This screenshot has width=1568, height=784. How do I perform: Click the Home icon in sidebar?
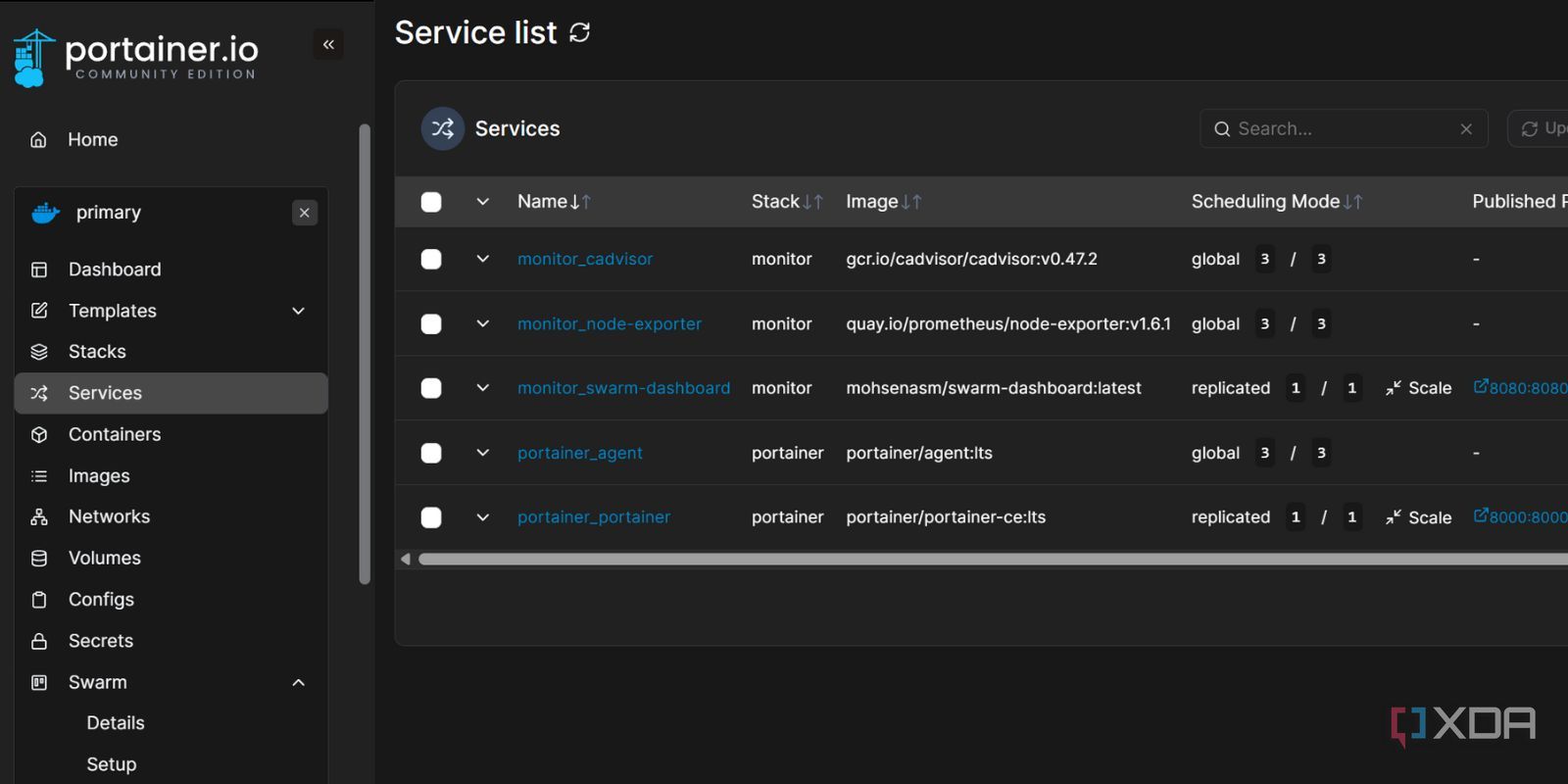pos(38,140)
